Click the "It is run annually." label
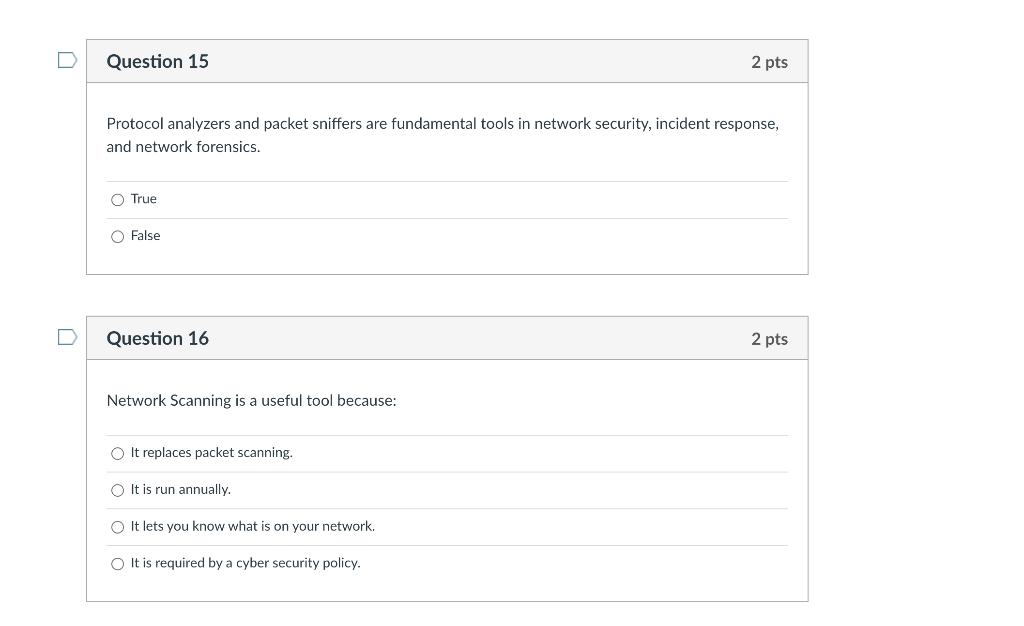Viewport: 1024px width, 626px height. click(181, 490)
